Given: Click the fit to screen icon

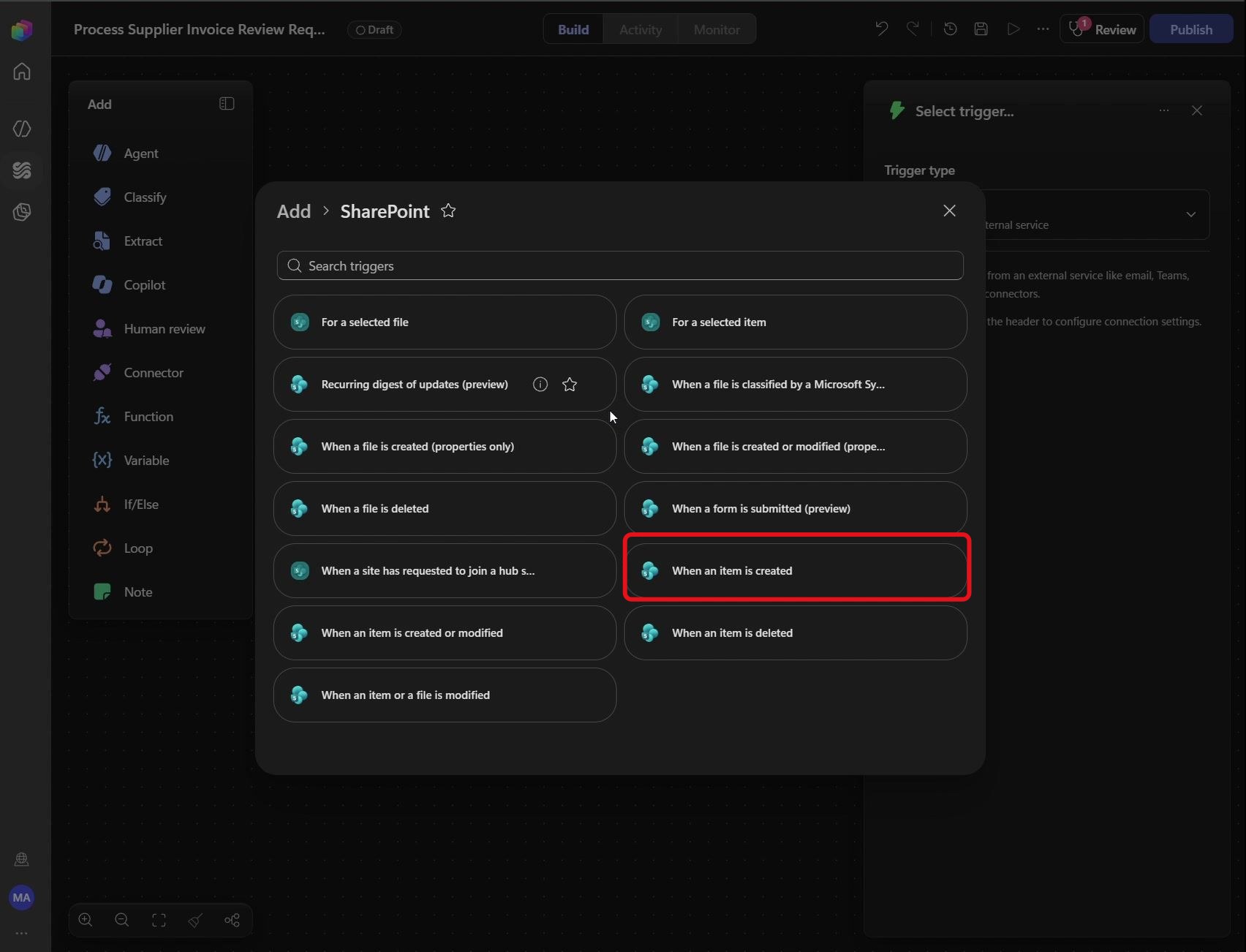Looking at the screenshot, I should coord(159,921).
